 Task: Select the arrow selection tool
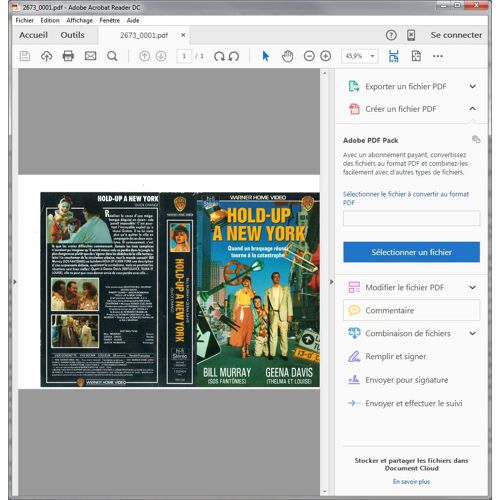click(265, 56)
